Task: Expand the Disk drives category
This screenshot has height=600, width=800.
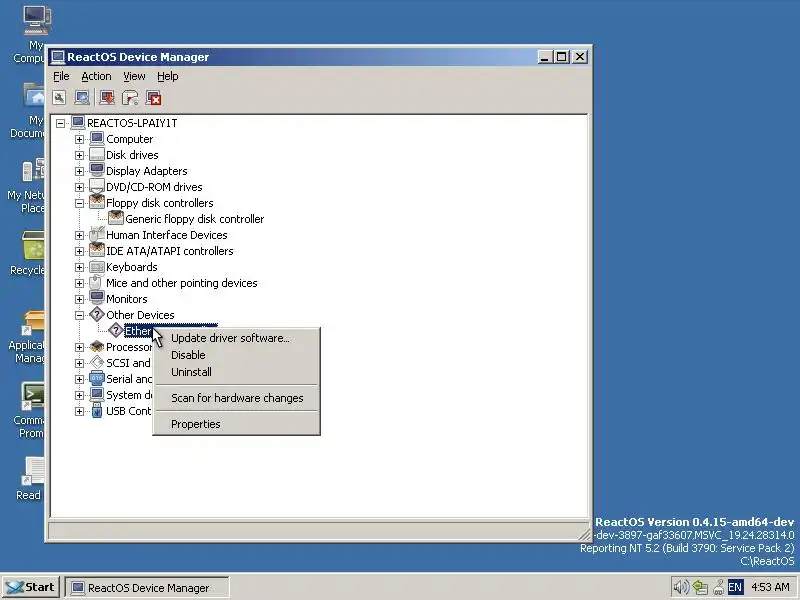Action: point(80,155)
